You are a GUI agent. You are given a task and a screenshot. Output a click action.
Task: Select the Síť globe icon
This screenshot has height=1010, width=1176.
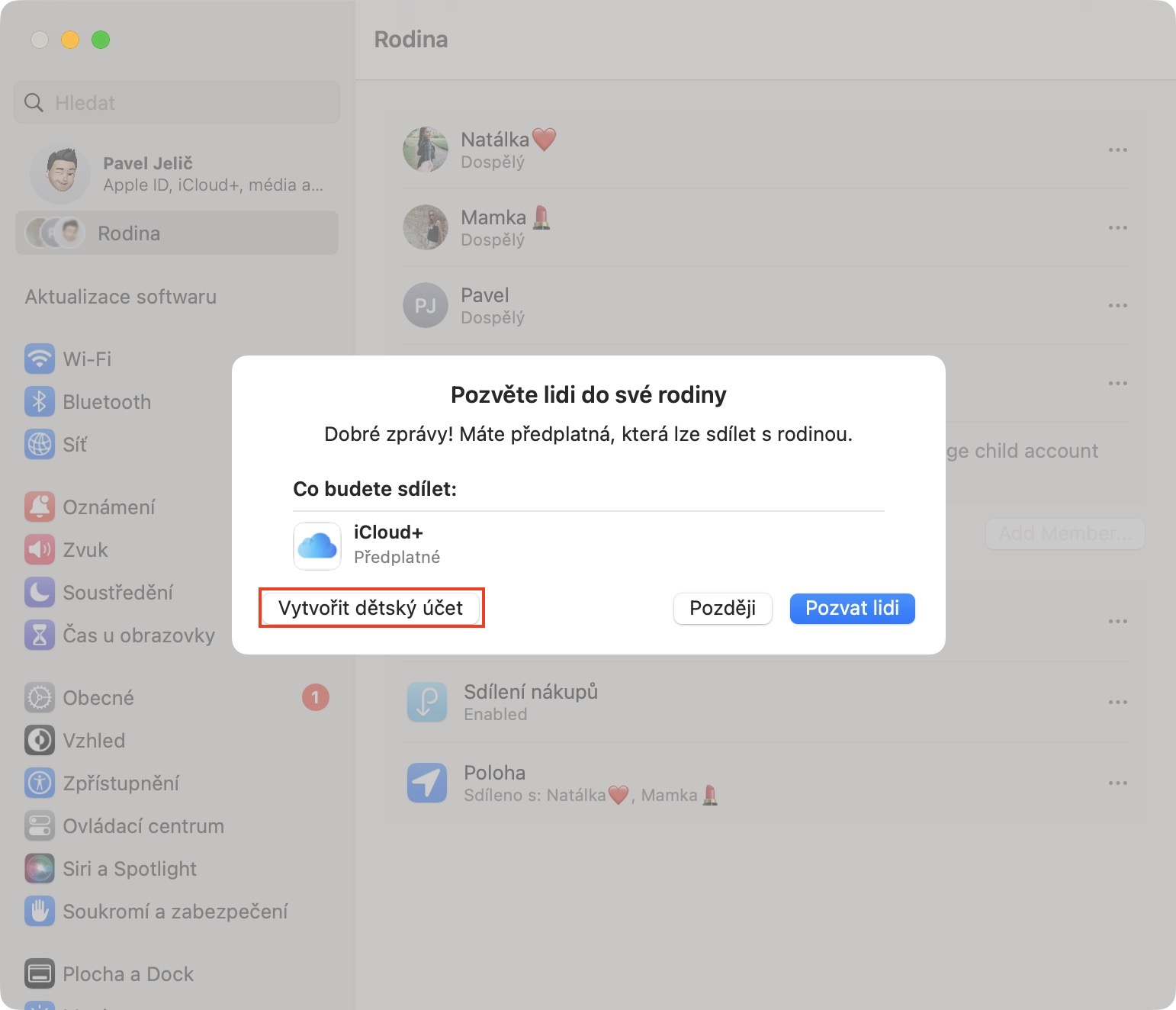pos(40,444)
